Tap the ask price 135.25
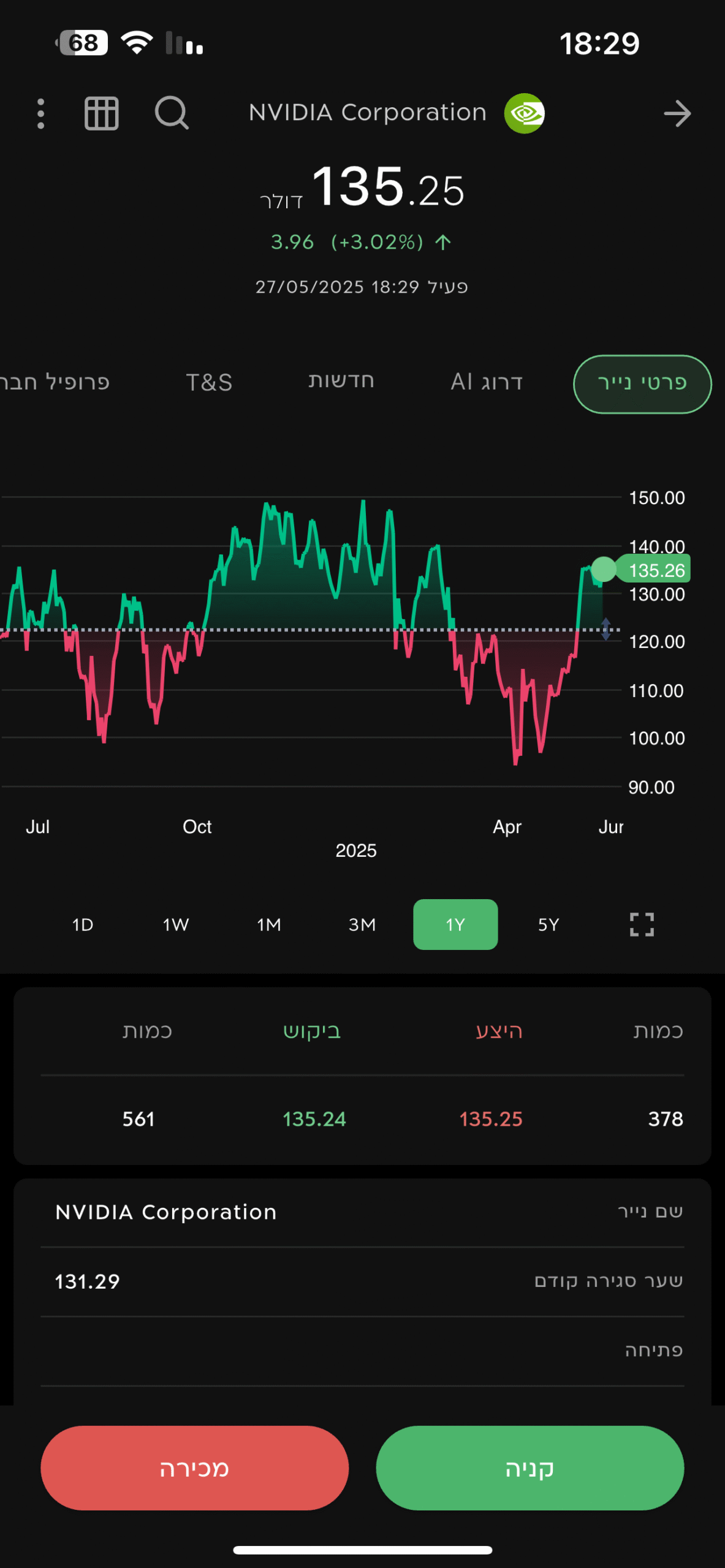725x1568 pixels. tap(491, 1119)
